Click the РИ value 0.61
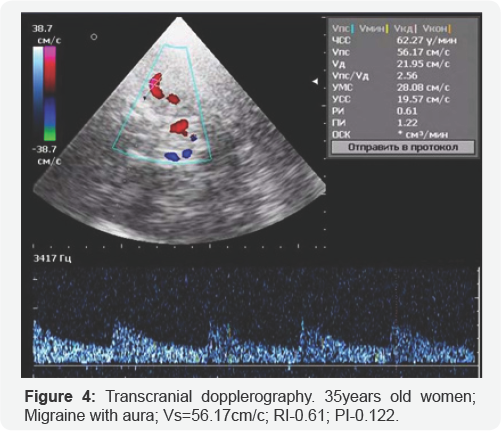Screen dimensions: 501x431 [407, 111]
